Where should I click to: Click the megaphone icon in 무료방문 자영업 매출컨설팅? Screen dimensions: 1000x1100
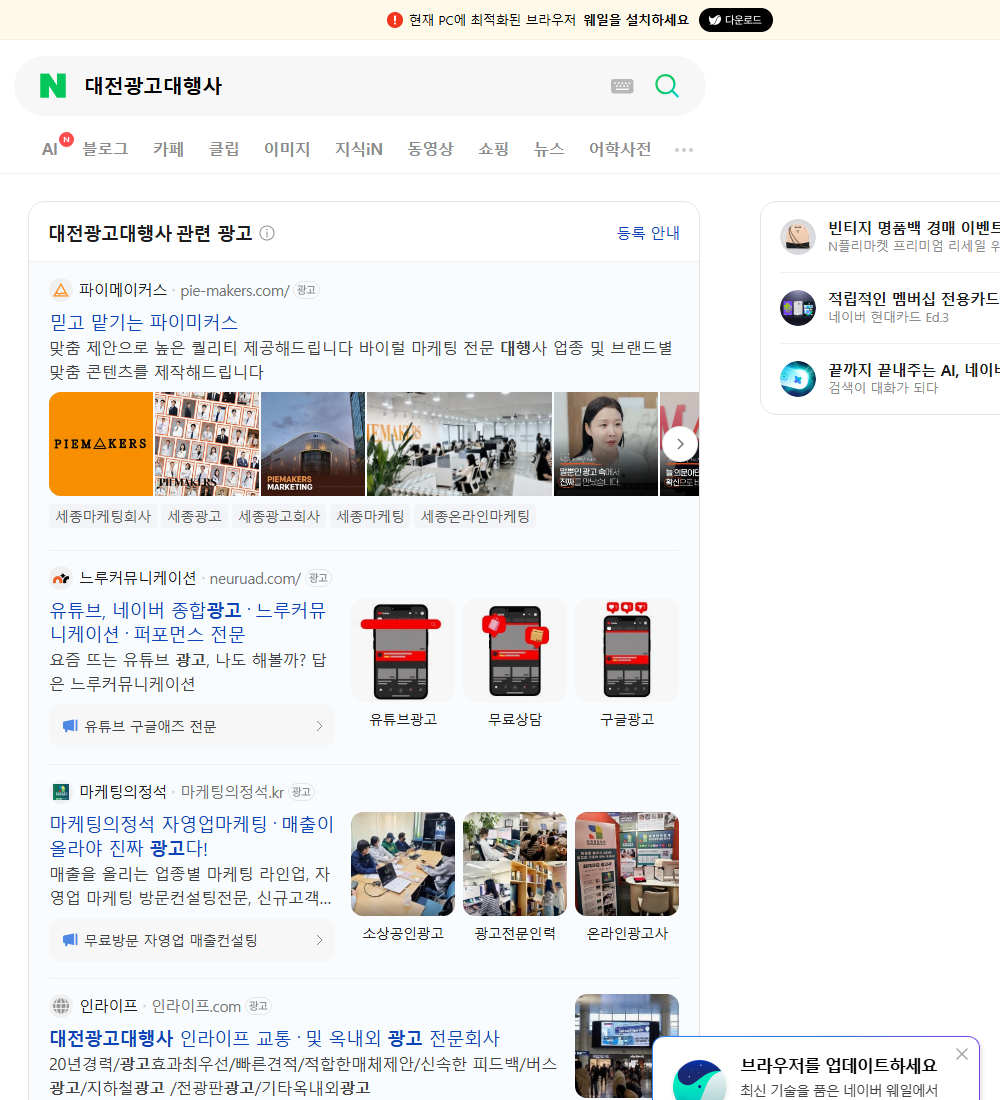pyautogui.click(x=70, y=939)
